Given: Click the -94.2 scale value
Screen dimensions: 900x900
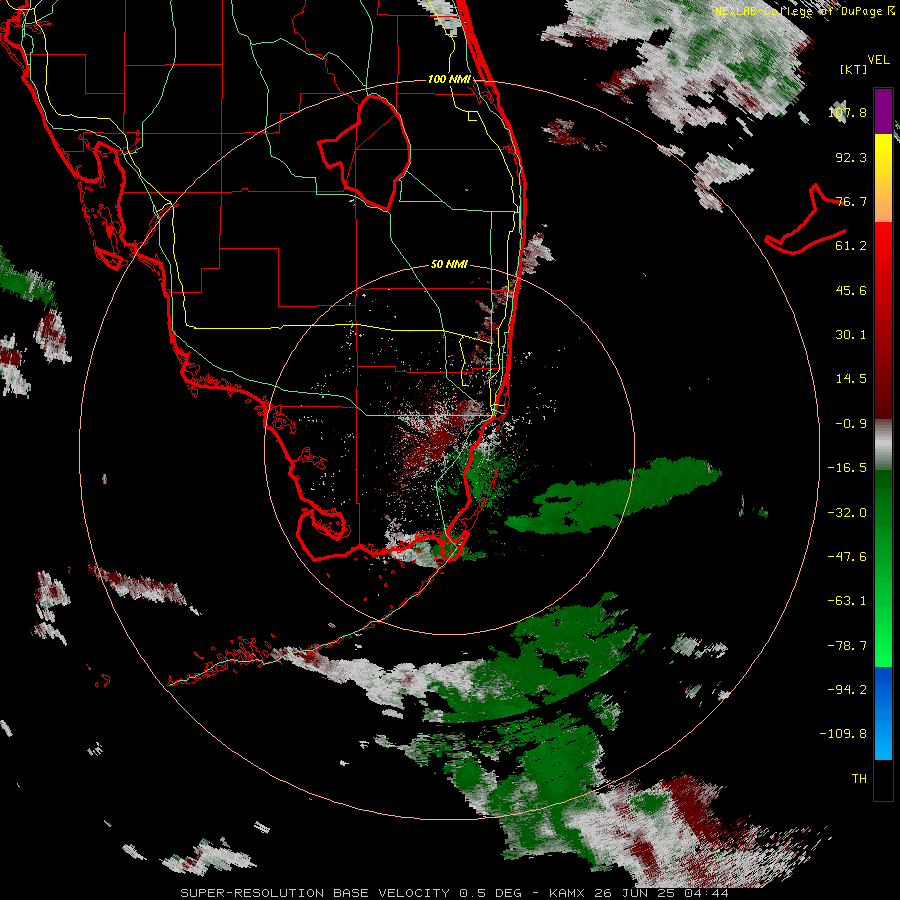Looking at the screenshot, I should [847, 690].
